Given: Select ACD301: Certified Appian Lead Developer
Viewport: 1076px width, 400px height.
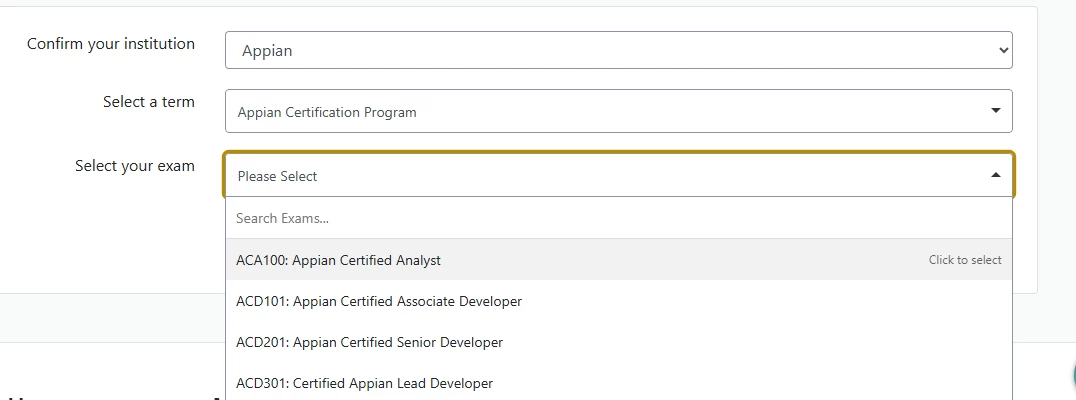Looking at the screenshot, I should tap(618, 383).
